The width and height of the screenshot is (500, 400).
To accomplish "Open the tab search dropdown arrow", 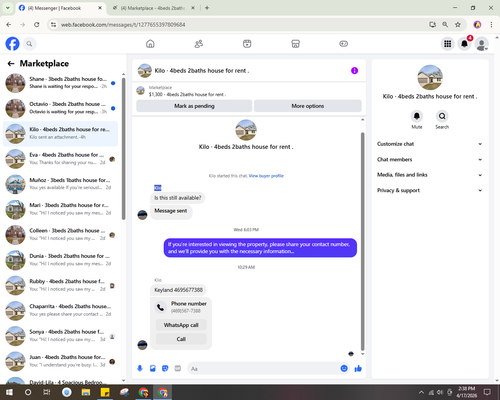I will pos(8,8).
